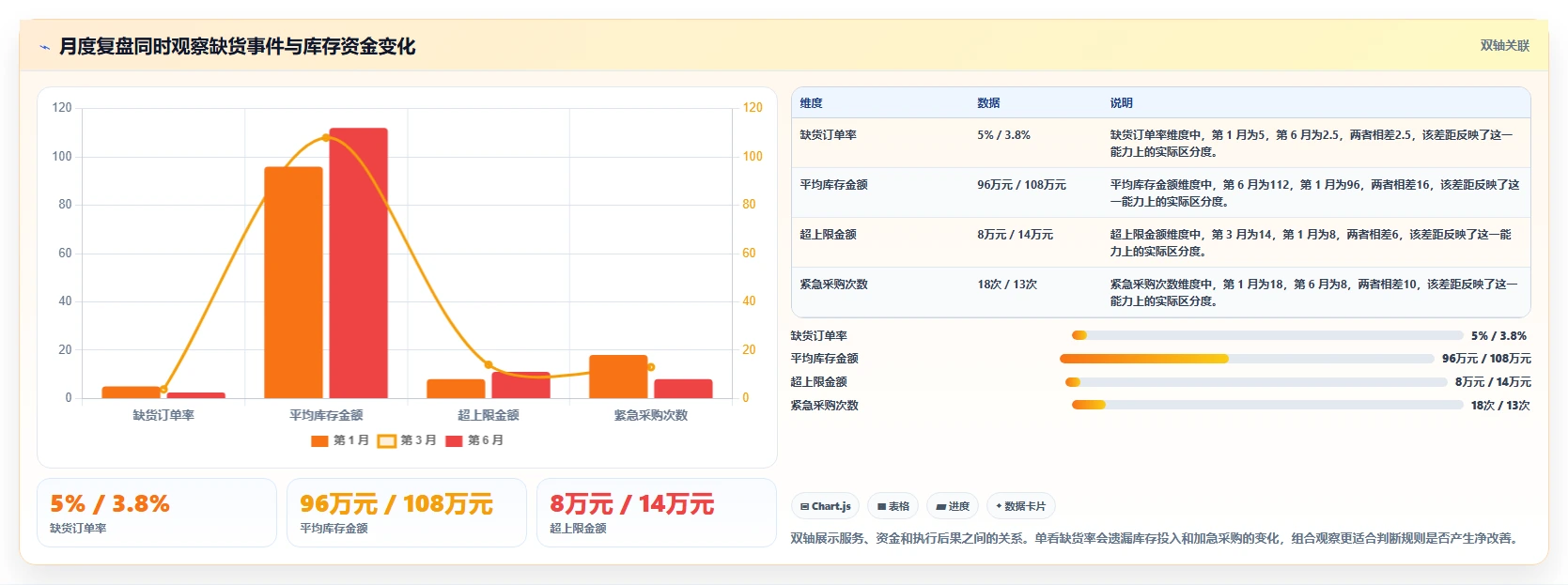Click the 双轴关联 label in the header
The height and width of the screenshot is (585, 1568).
1505,45
